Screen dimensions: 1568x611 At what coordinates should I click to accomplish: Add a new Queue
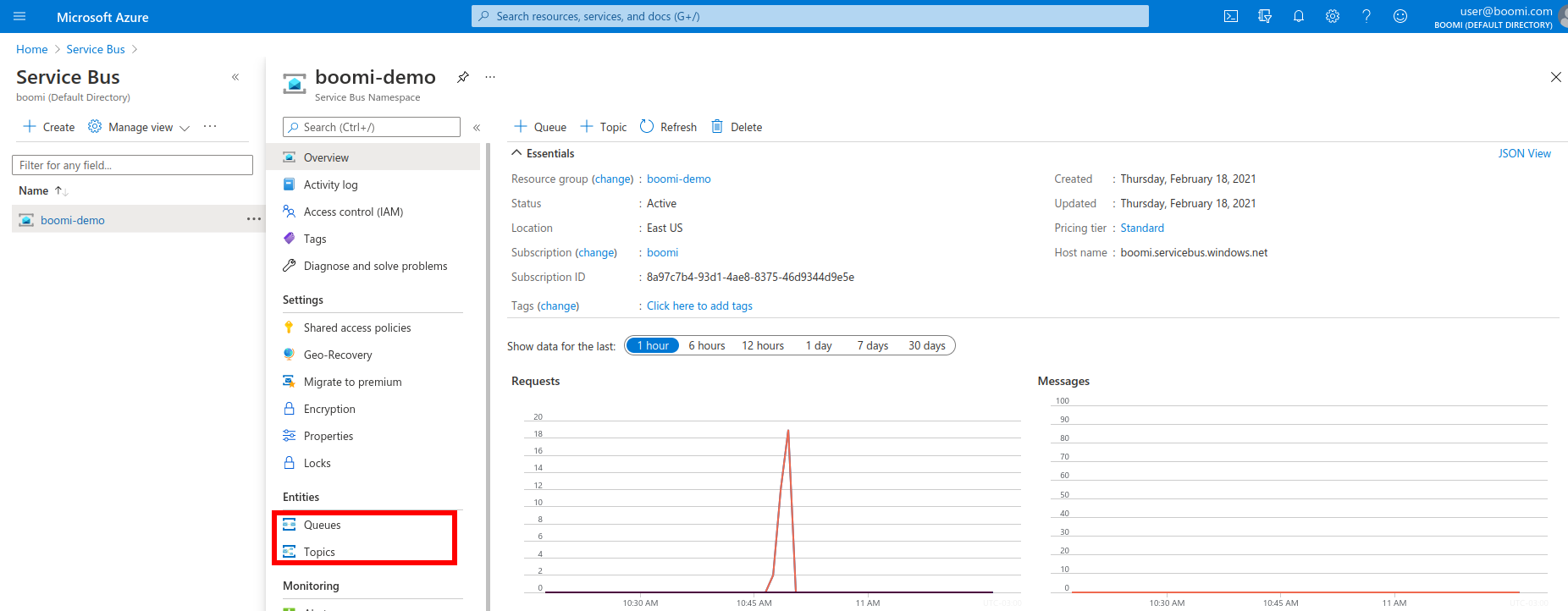[540, 127]
